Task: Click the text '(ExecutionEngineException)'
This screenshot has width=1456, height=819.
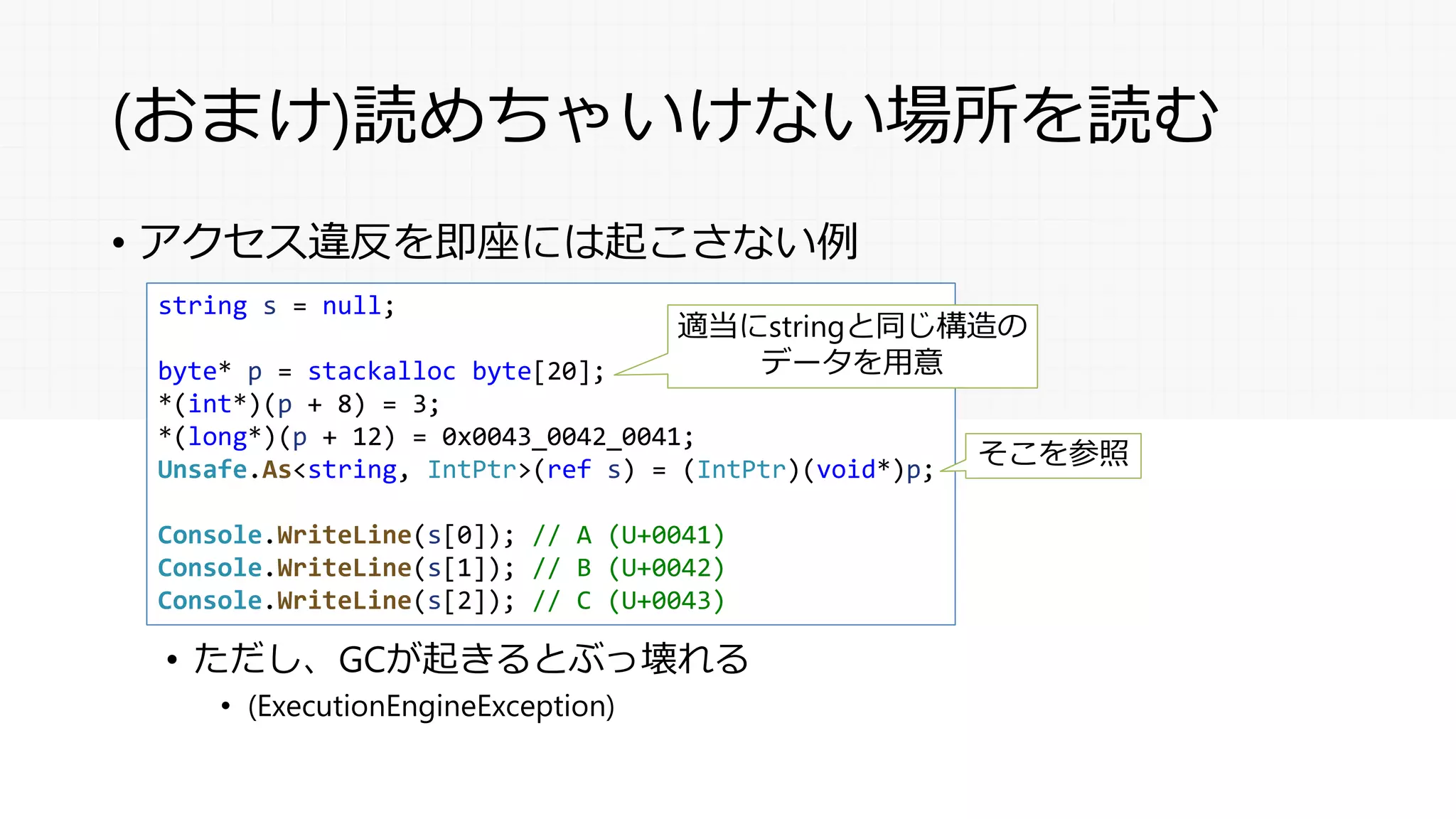Action: click(x=431, y=707)
